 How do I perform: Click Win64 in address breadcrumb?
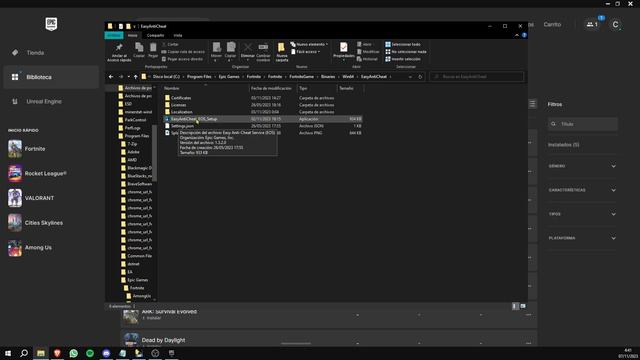pos(348,77)
